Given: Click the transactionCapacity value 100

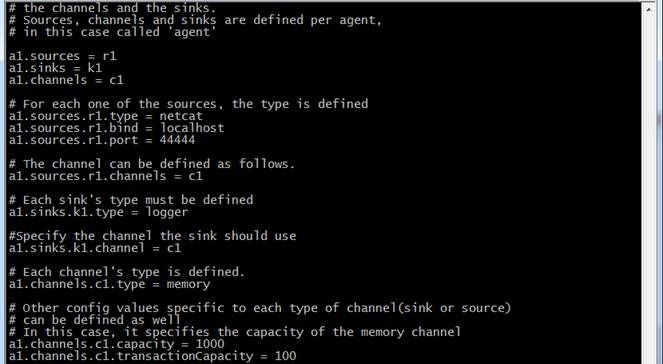Looking at the screenshot, I should tap(285, 356).
